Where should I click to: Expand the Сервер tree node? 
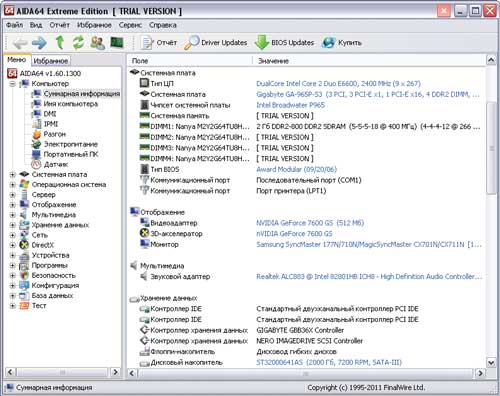click(12, 195)
